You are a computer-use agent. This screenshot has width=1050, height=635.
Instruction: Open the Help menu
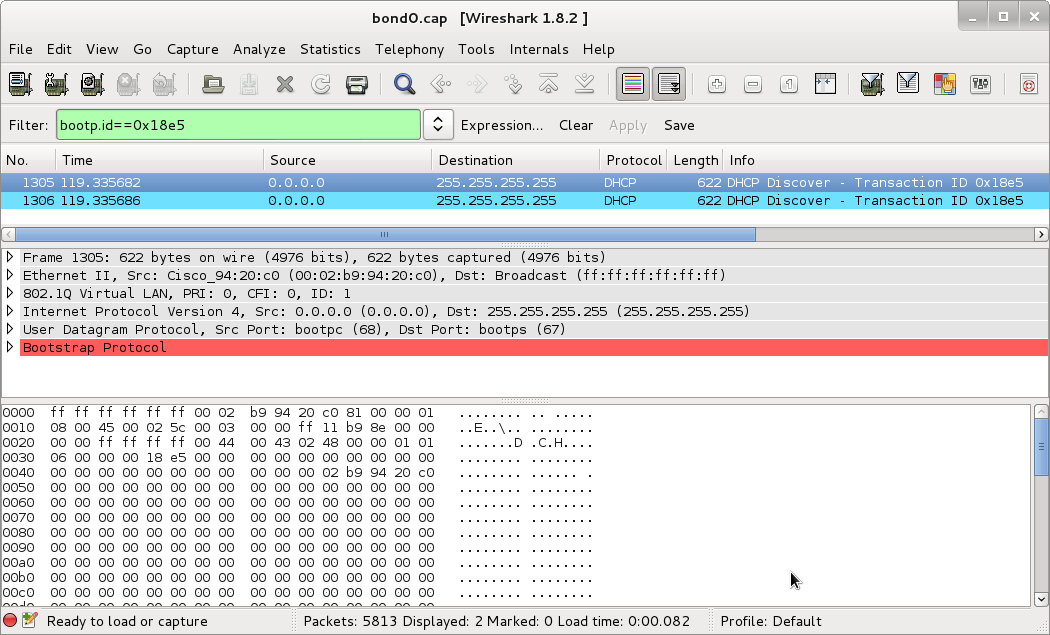(x=598, y=49)
